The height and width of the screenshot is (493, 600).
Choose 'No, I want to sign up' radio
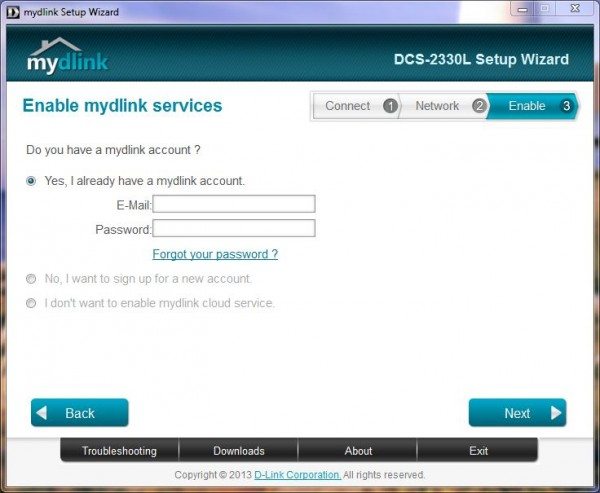point(31,279)
